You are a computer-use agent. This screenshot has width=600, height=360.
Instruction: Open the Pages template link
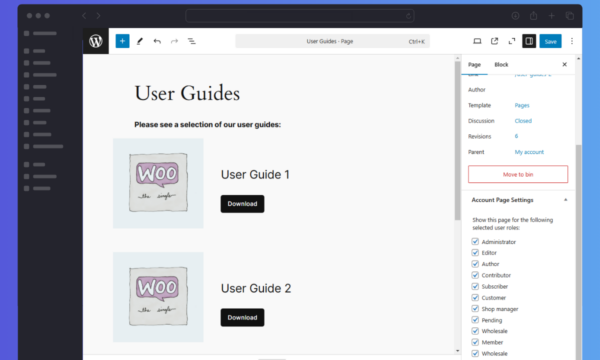[x=522, y=105]
